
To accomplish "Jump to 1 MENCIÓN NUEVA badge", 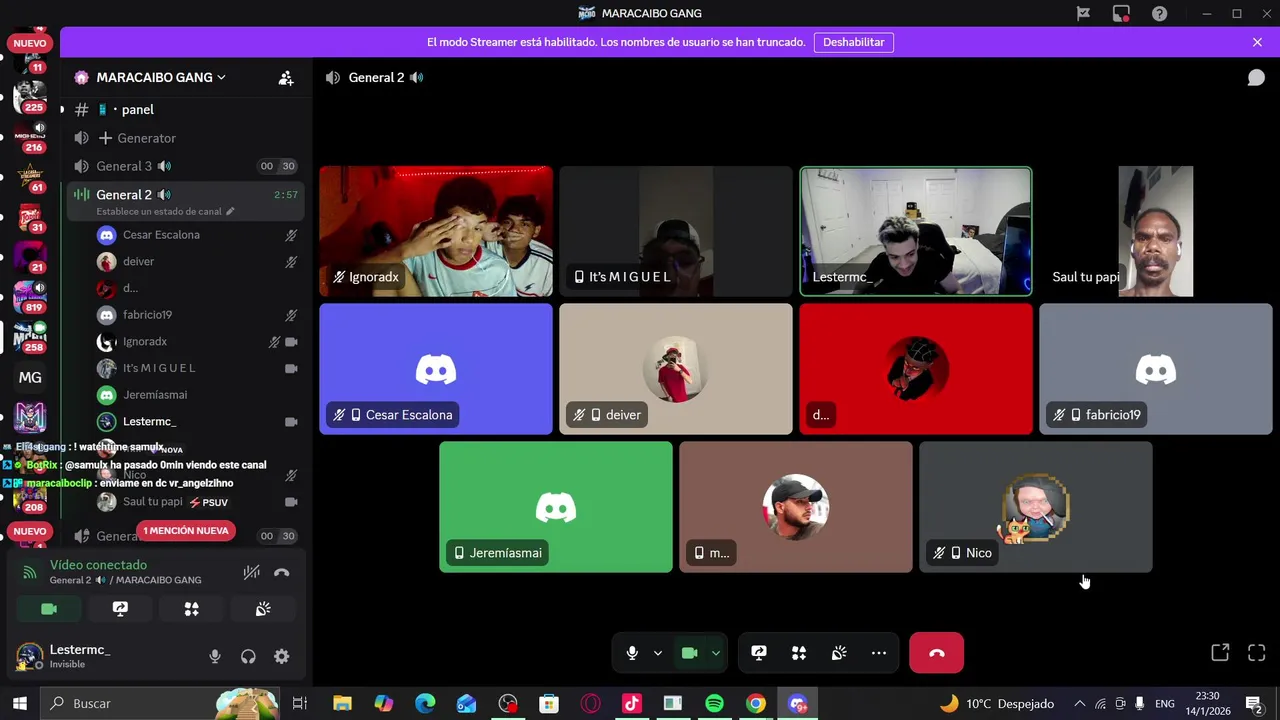I will click(185, 531).
